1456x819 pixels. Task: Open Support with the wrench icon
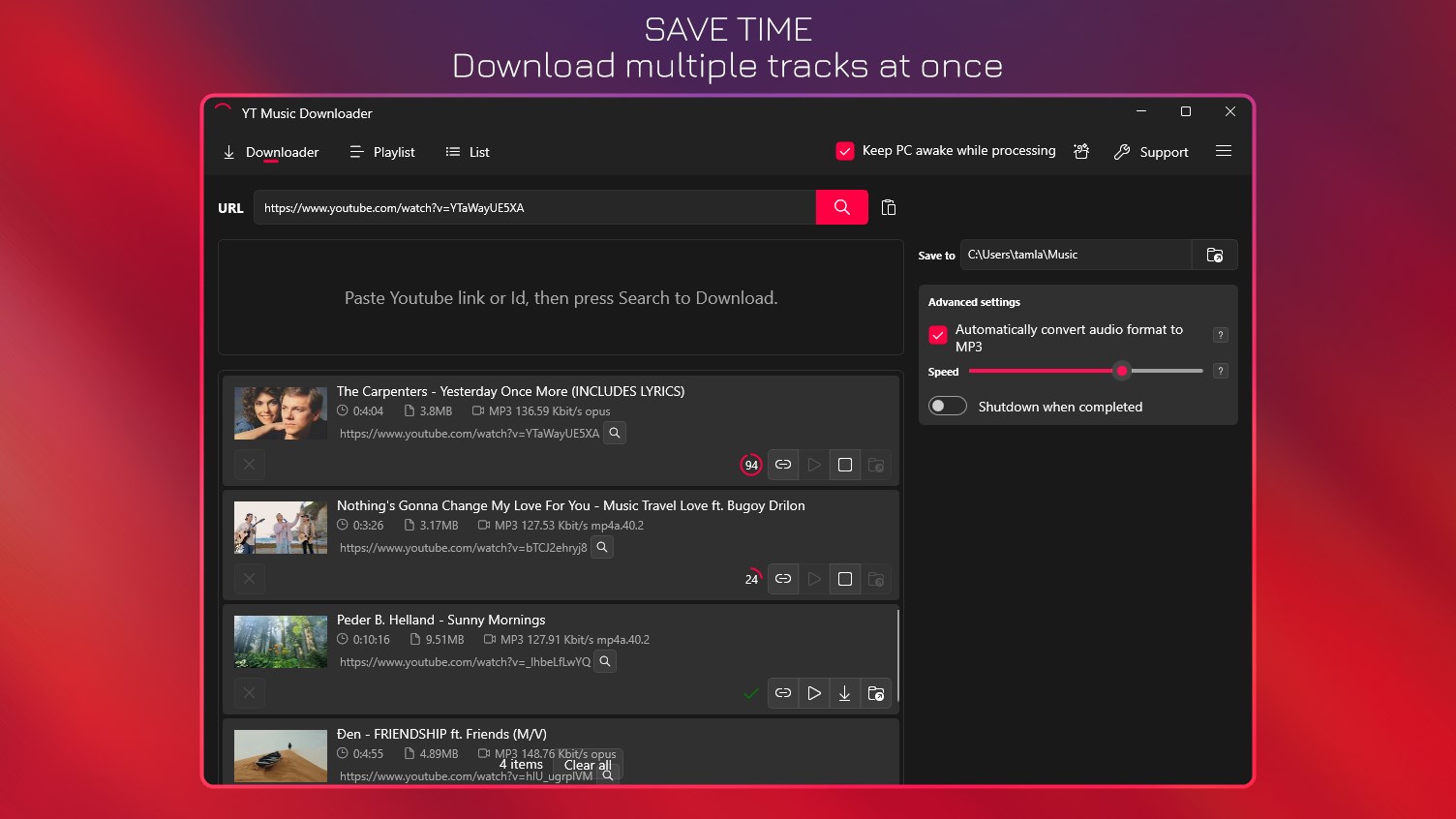click(1152, 152)
